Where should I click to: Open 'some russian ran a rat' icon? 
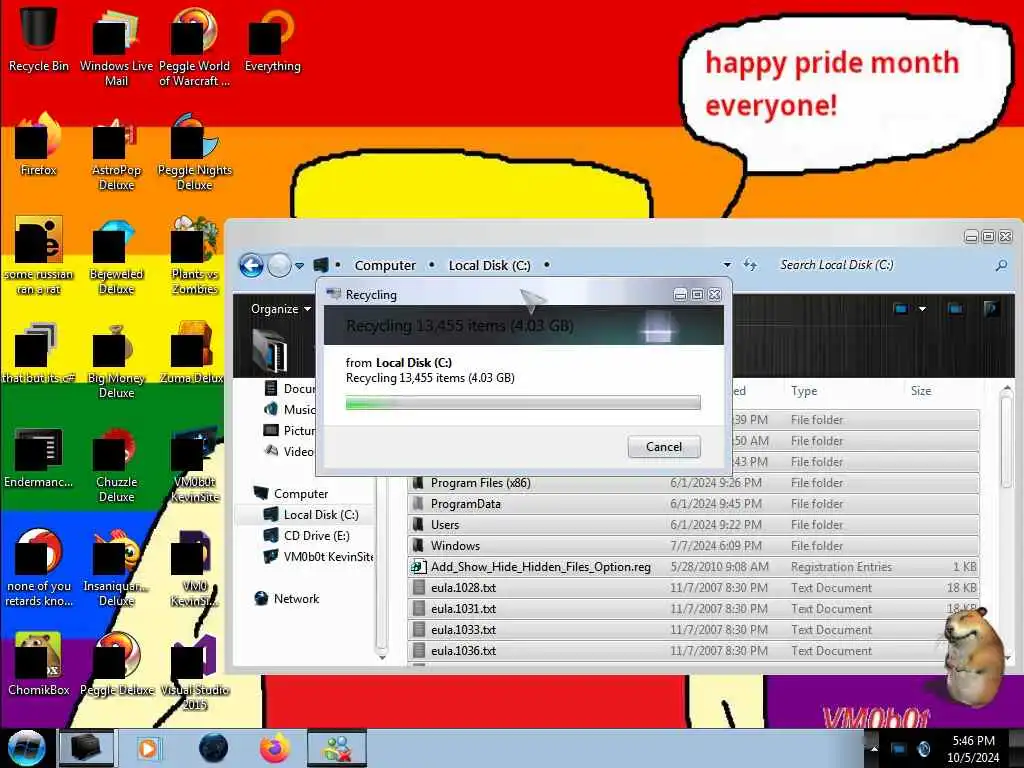(x=38, y=255)
